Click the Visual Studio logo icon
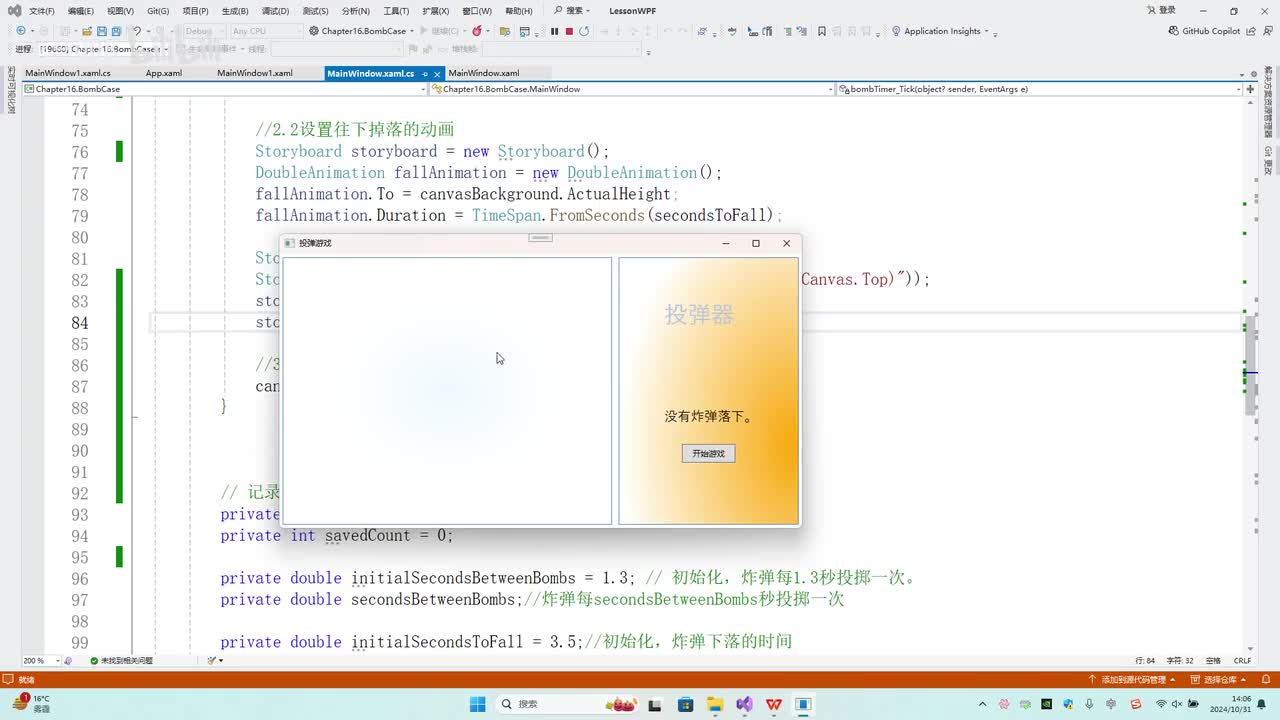Viewport: 1280px width, 720px height. 14,11
